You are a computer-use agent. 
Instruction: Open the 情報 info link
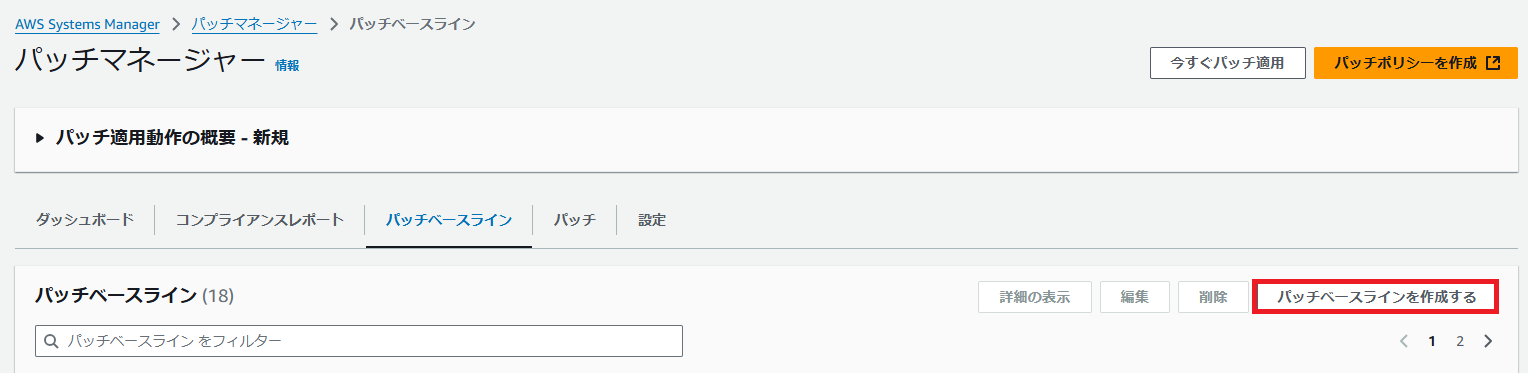click(x=287, y=65)
